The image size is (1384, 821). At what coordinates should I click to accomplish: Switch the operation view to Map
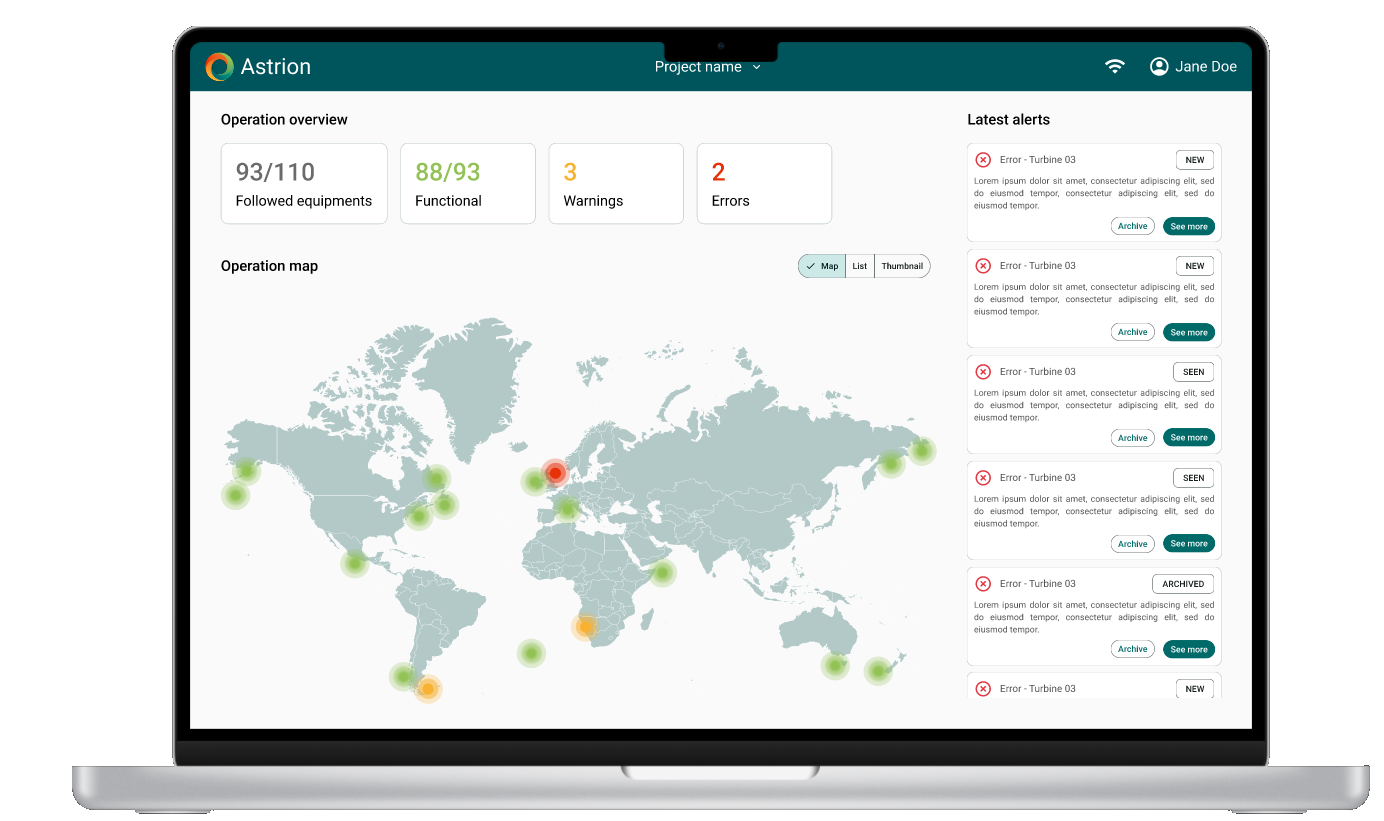pos(822,266)
